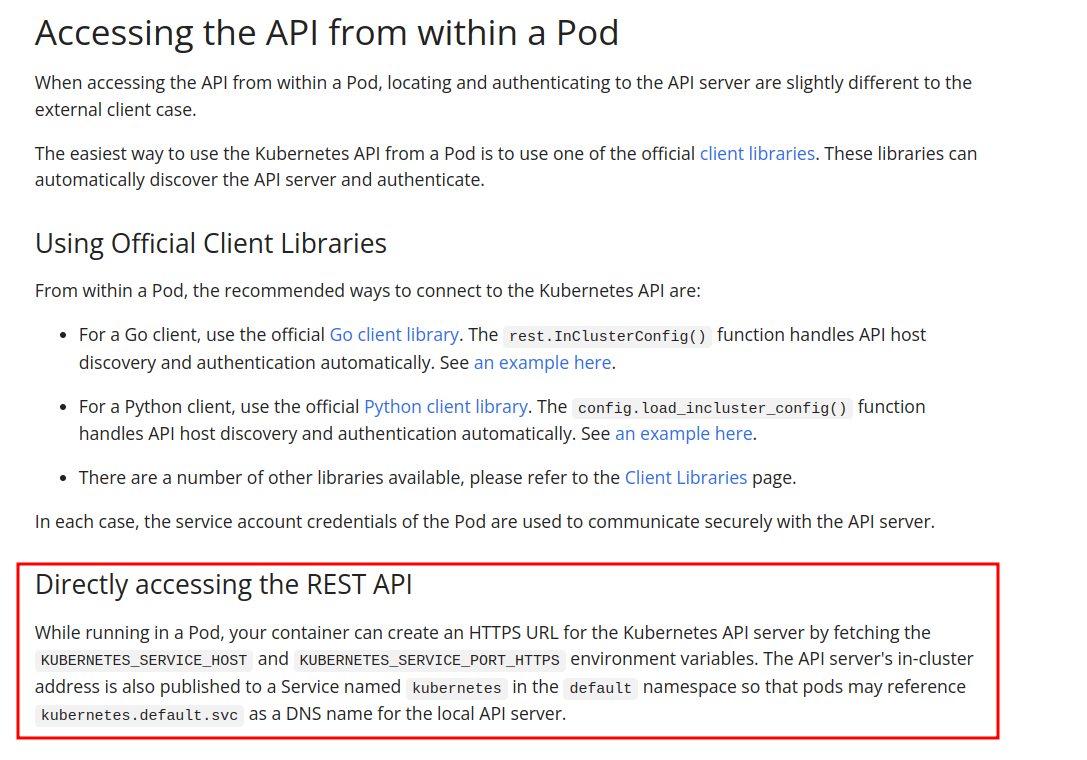Open the 'Client Libraries' page link

[685, 477]
